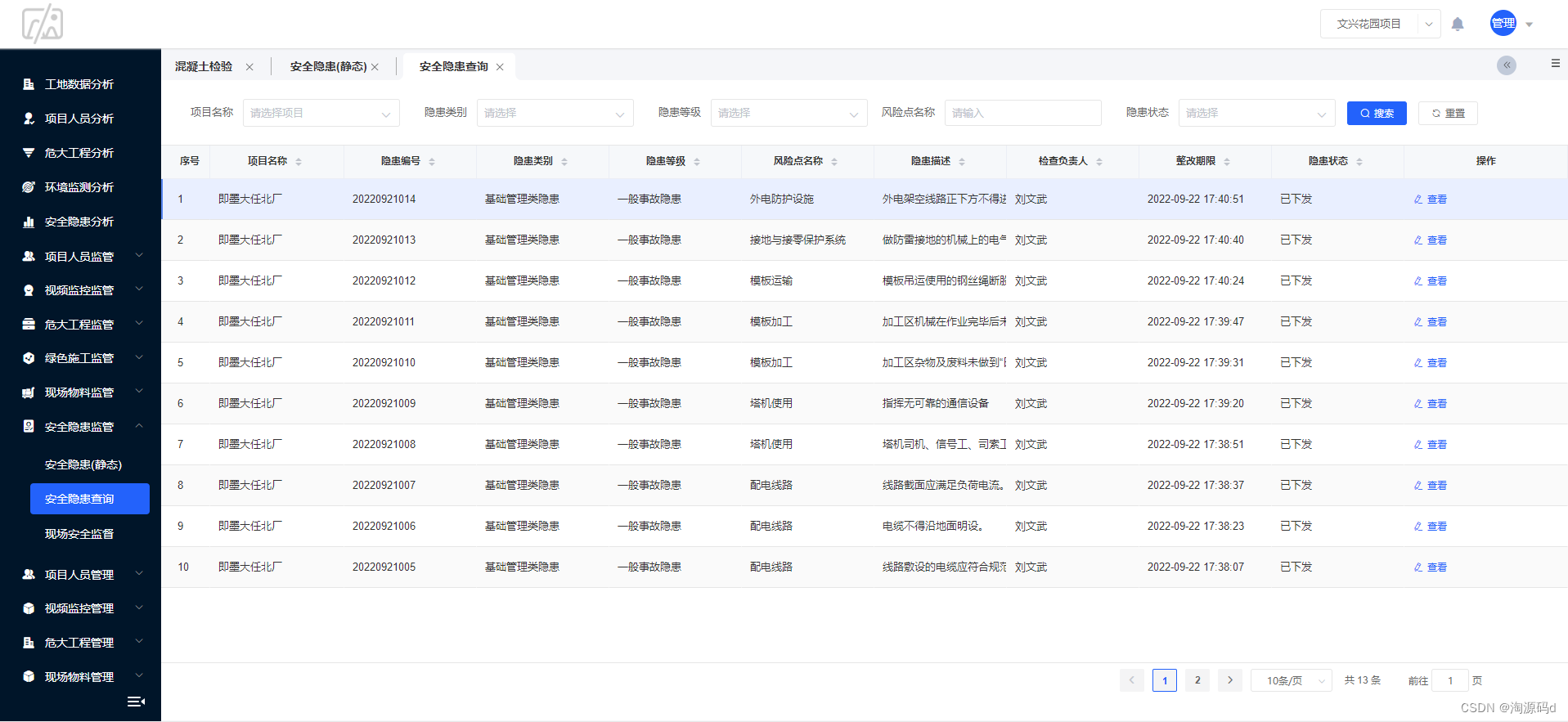Switch to the 混凝土检验 tab
The width and height of the screenshot is (1568, 722).
tap(204, 66)
